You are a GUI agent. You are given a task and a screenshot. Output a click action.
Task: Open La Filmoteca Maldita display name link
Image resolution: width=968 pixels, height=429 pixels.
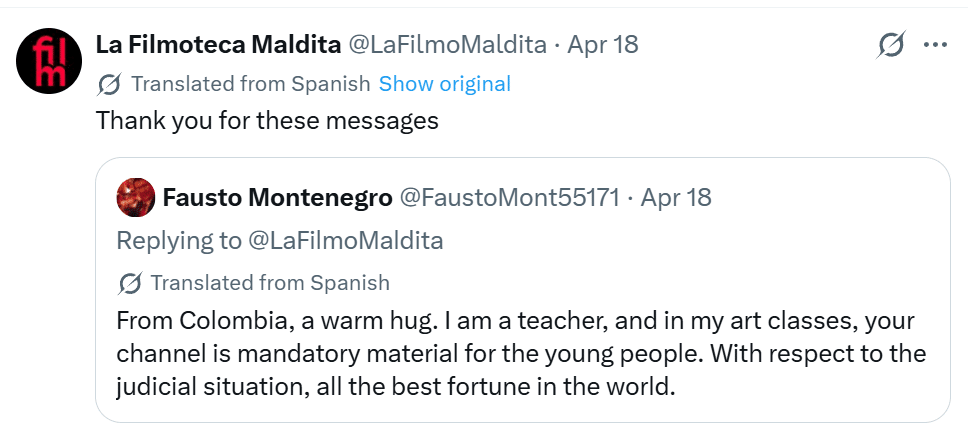click(216, 45)
